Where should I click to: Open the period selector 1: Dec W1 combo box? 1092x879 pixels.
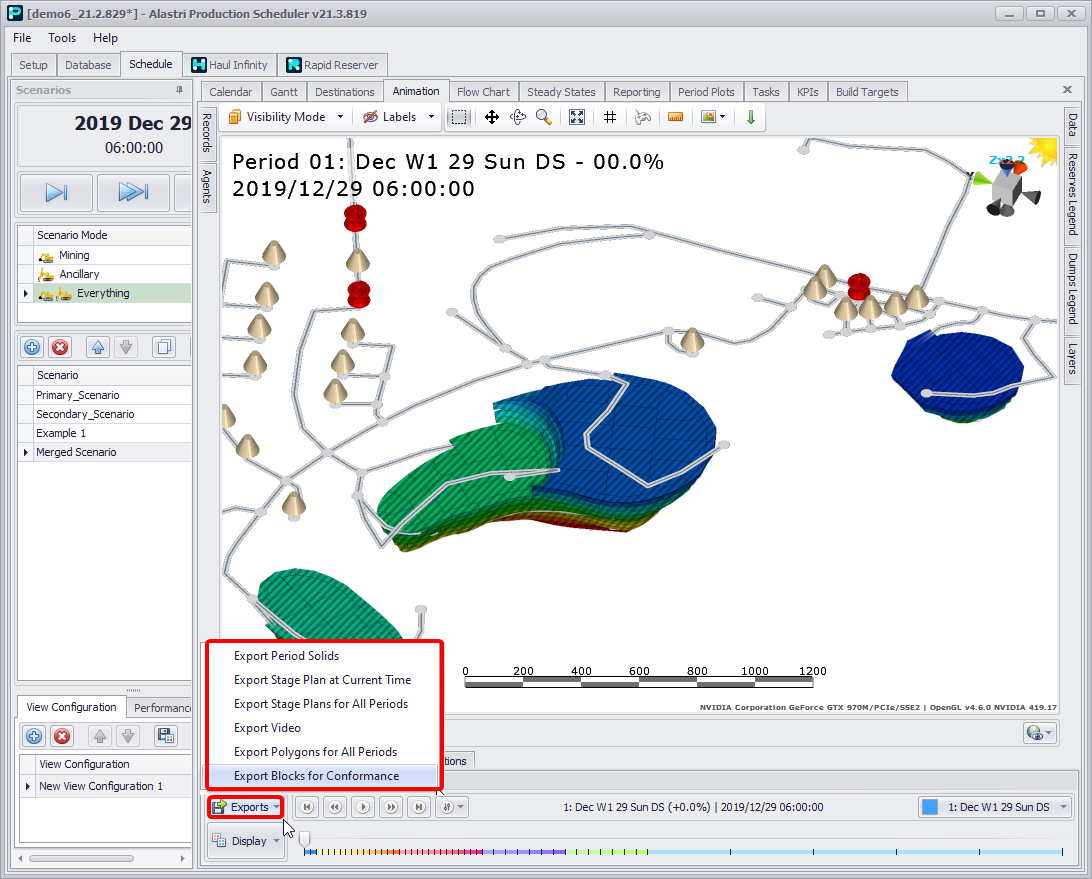994,807
